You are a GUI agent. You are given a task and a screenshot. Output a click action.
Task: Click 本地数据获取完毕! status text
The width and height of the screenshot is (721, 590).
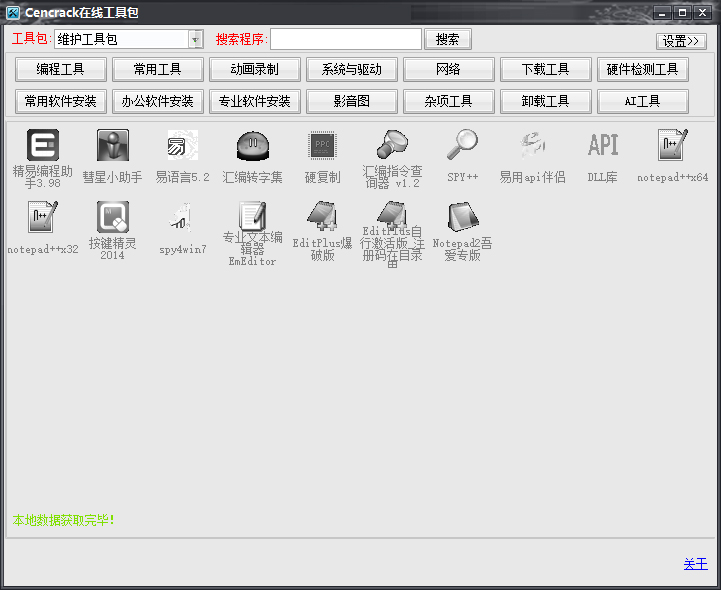click(63, 521)
